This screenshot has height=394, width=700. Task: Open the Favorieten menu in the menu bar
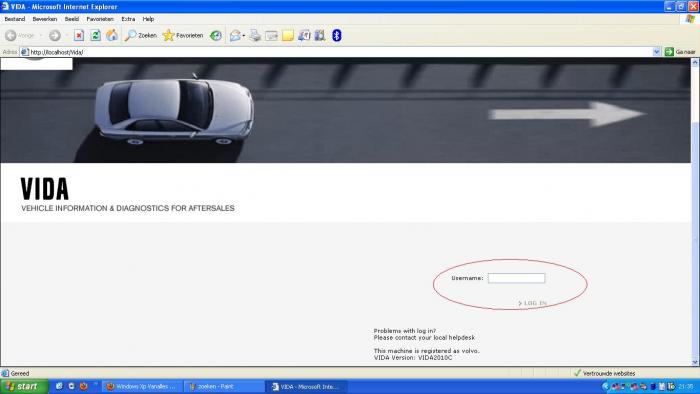click(100, 19)
